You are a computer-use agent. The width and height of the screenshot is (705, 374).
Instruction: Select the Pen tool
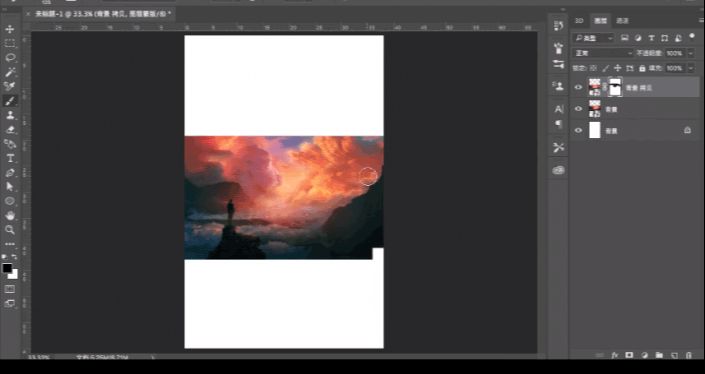point(9,173)
